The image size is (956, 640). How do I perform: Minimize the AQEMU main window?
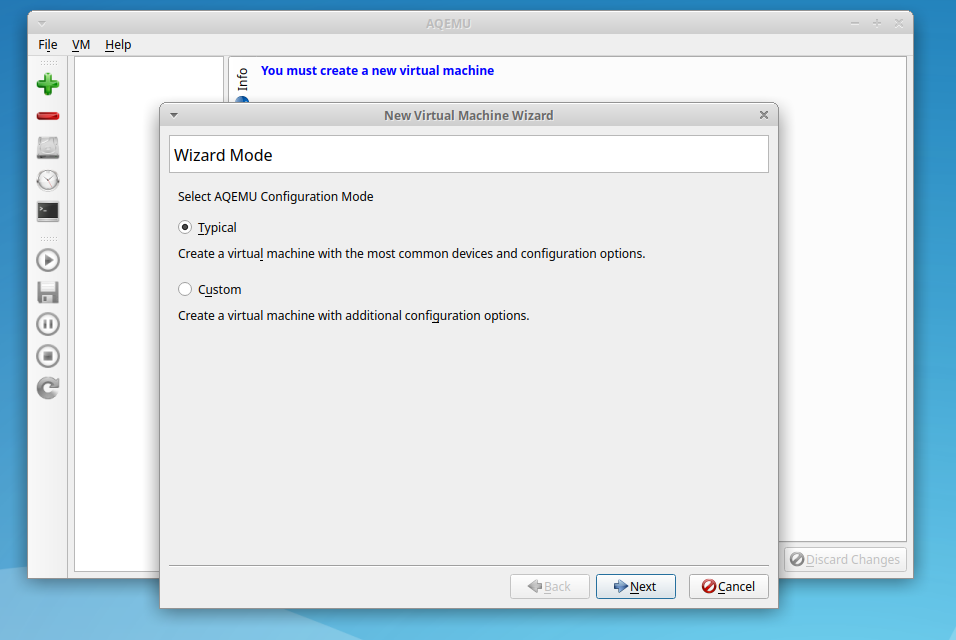(x=855, y=23)
